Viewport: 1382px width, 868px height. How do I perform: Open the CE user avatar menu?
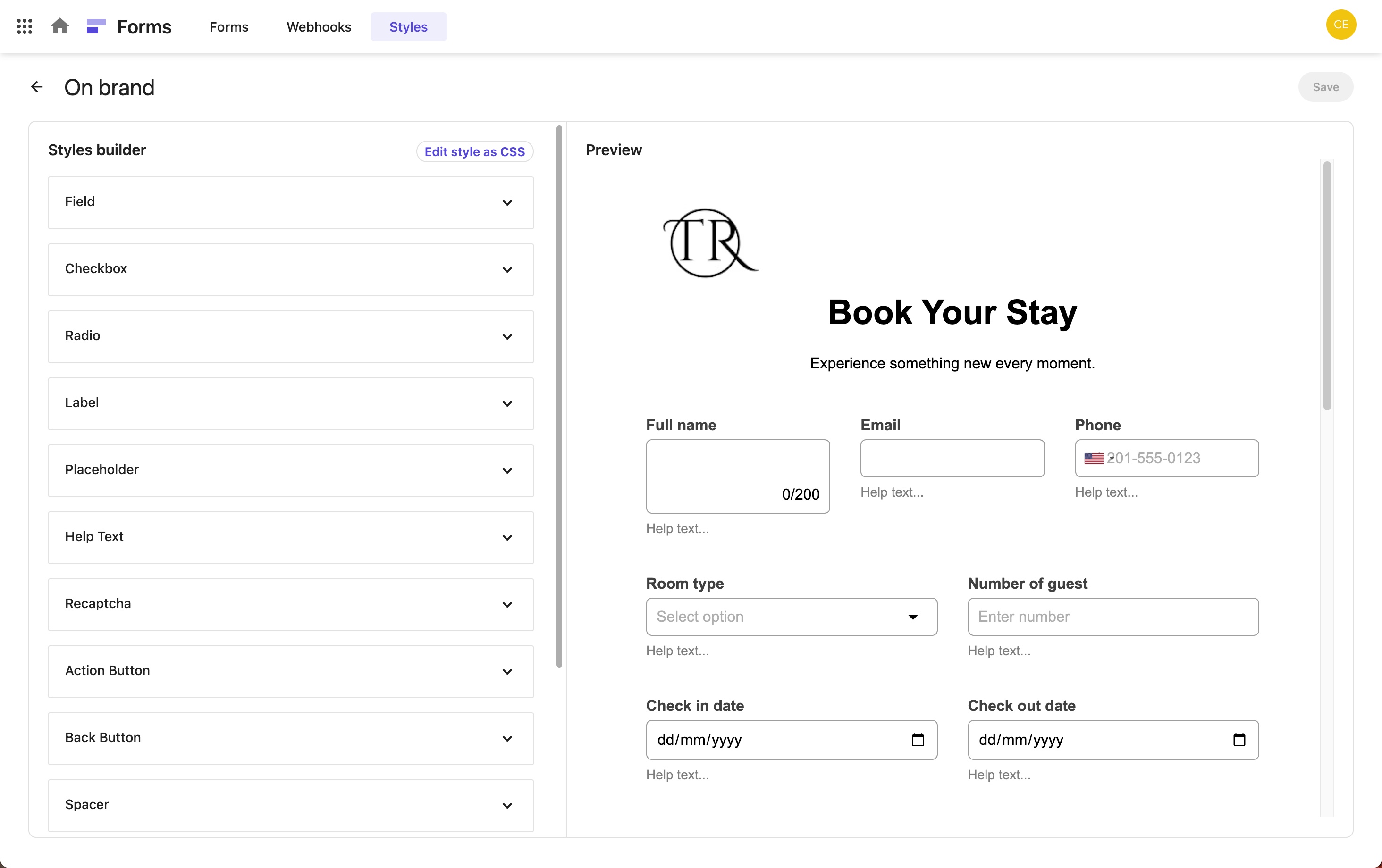[1340, 25]
